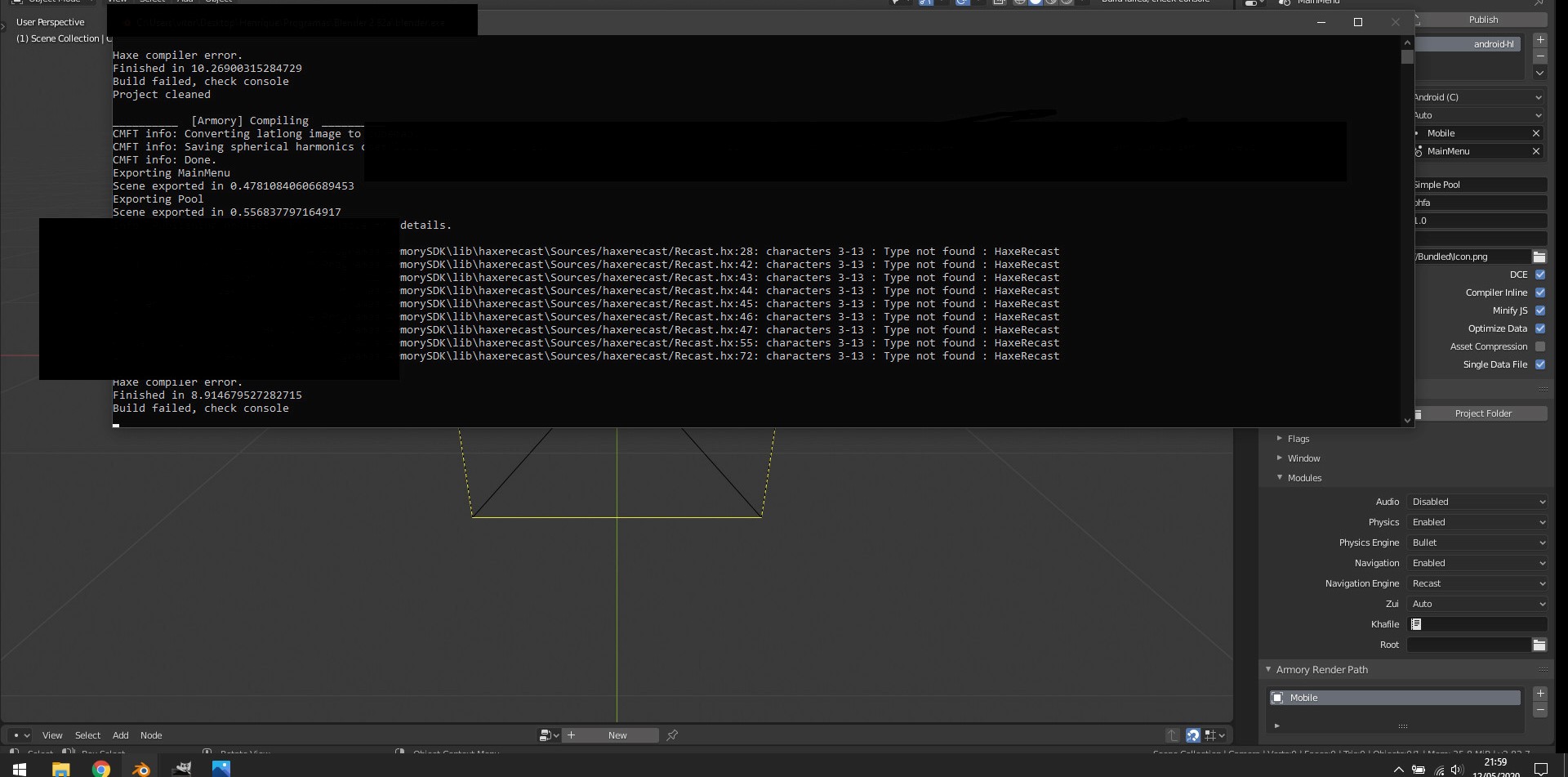The height and width of the screenshot is (777, 1568).
Task: Switch to Blender in the taskbar
Action: (x=141, y=769)
